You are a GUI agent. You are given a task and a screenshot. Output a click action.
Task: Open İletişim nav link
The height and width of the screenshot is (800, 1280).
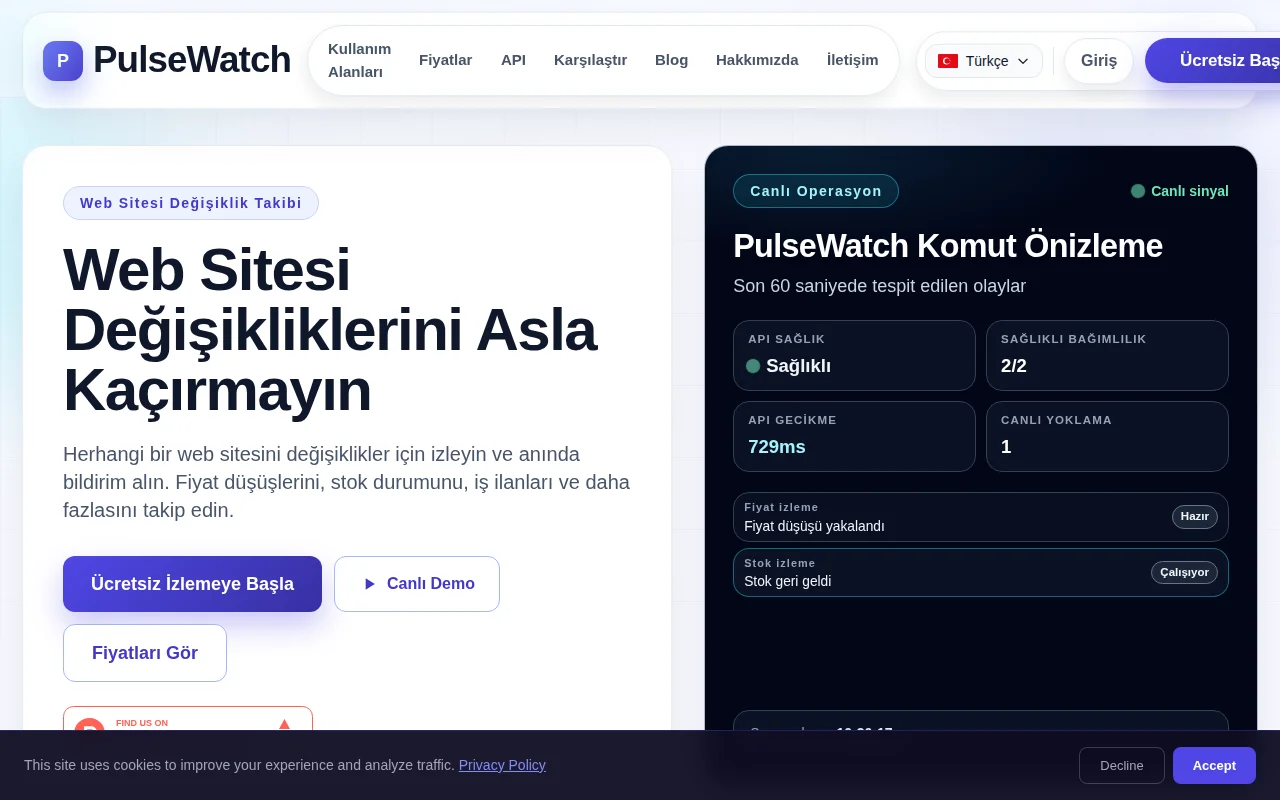[852, 60]
